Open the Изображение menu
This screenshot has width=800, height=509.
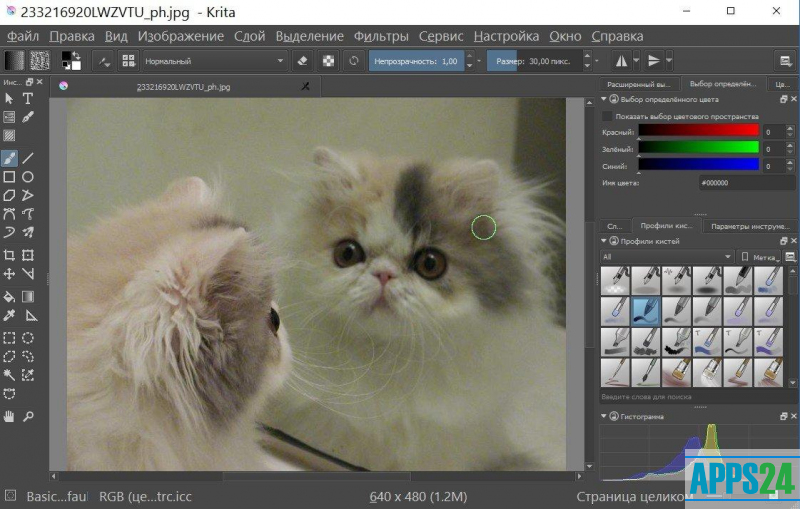(181, 36)
